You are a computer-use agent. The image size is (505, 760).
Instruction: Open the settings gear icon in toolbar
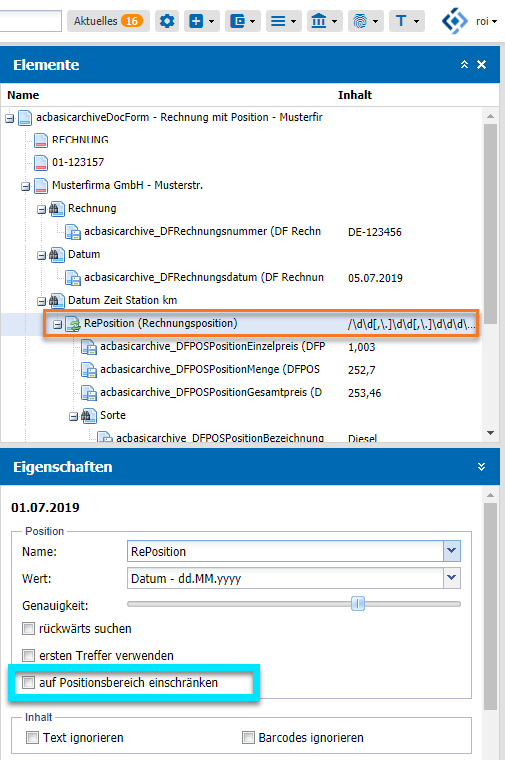167,21
